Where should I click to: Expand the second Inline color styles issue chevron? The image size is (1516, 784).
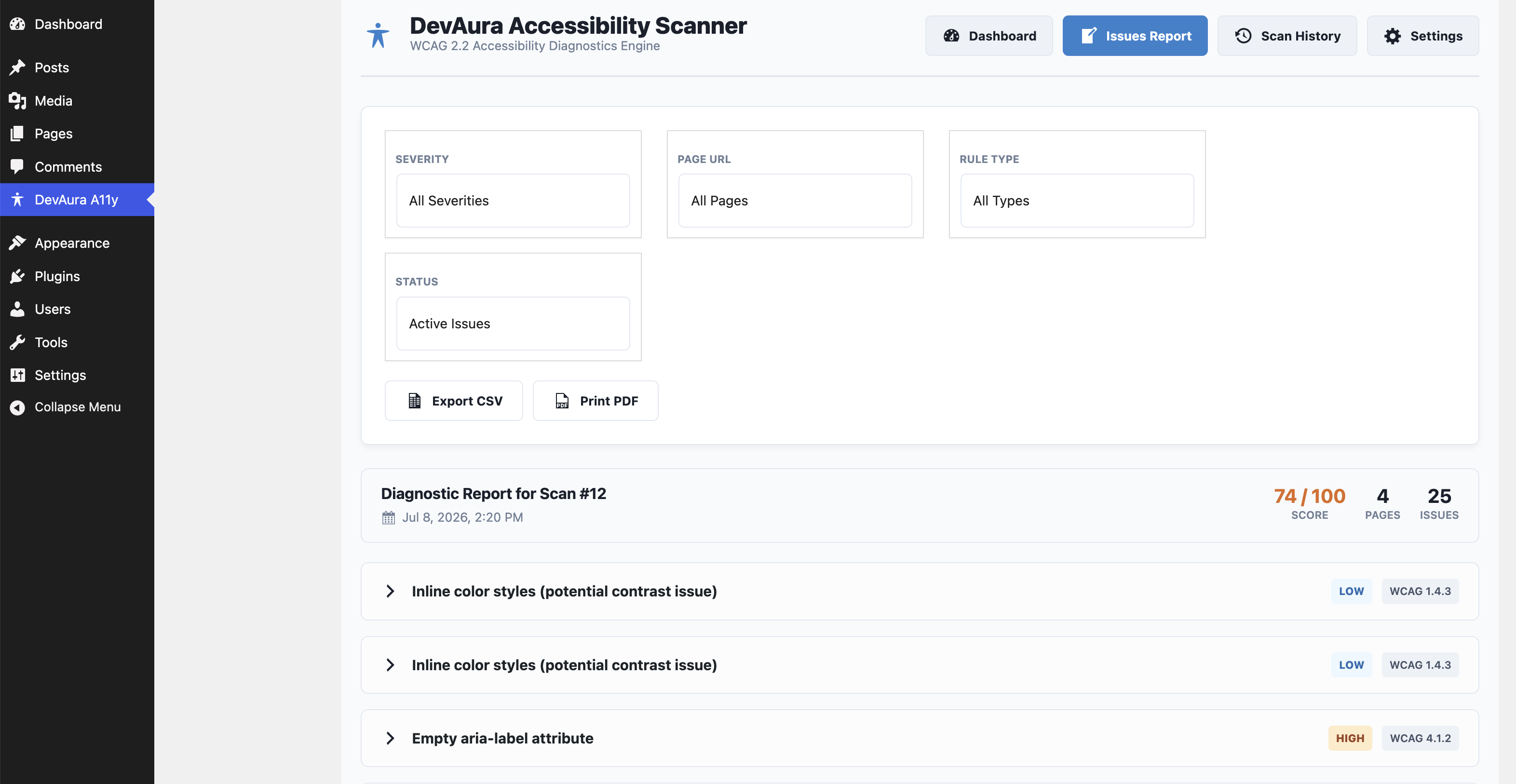390,664
